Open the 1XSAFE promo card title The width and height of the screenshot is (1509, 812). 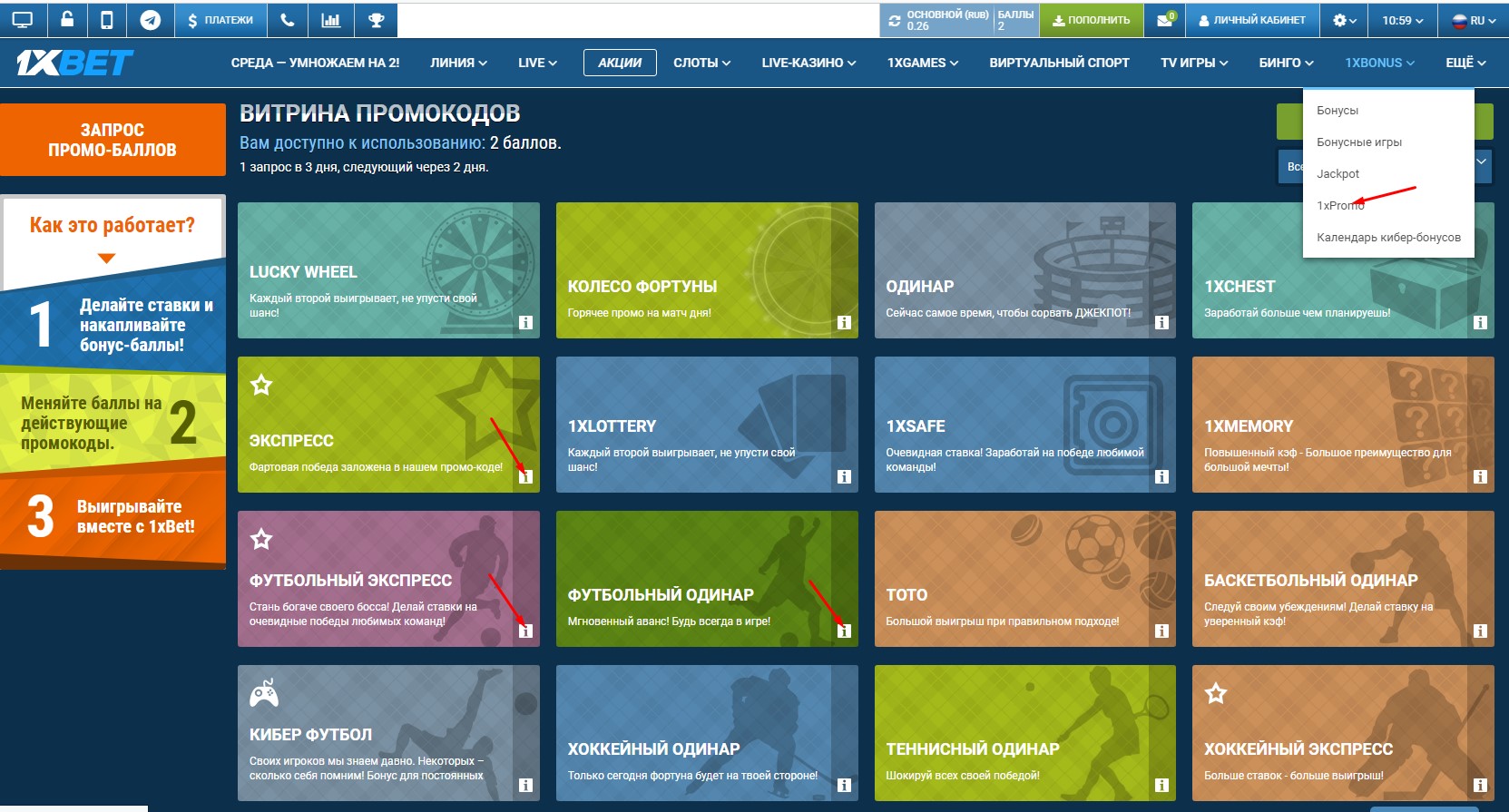(916, 426)
